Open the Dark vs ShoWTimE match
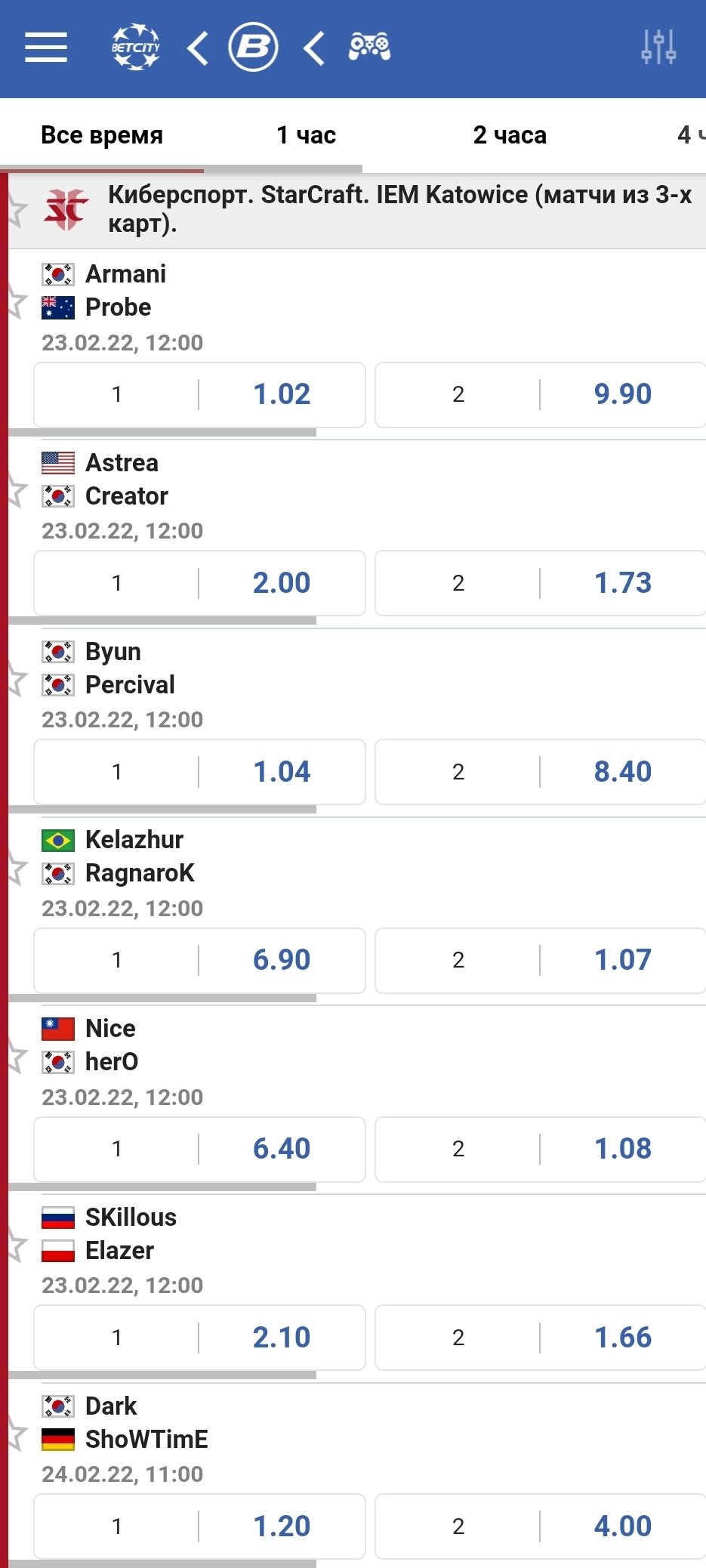Screen dimensions: 706x1568 tap(146, 1423)
